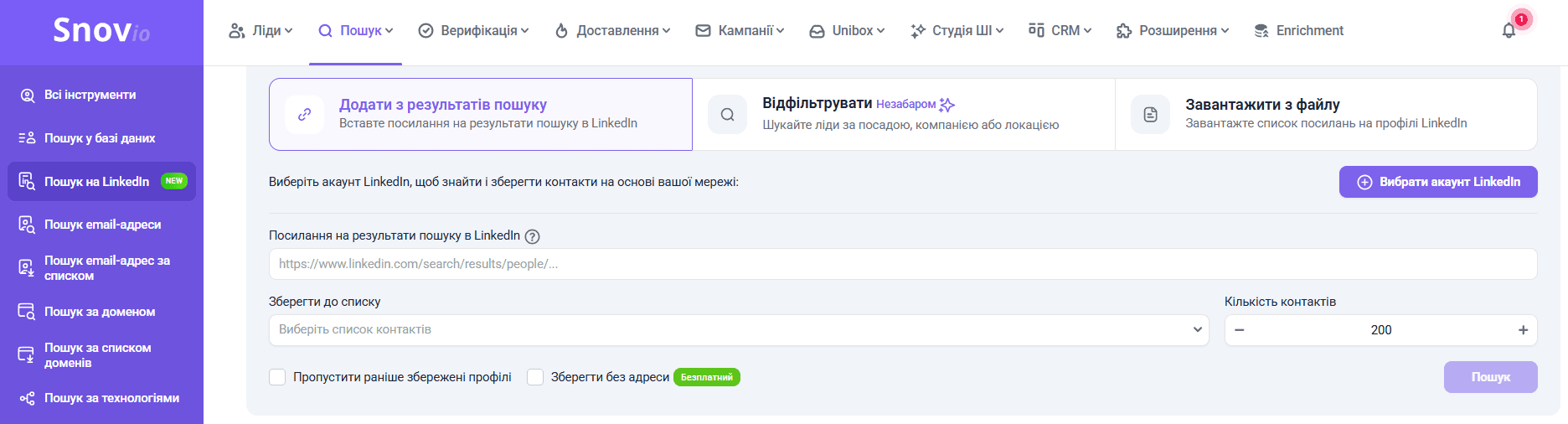Viewport: 1568px width, 424px height.
Task: Open Пошук email-адреси link in sidebar
Action: click(x=102, y=225)
